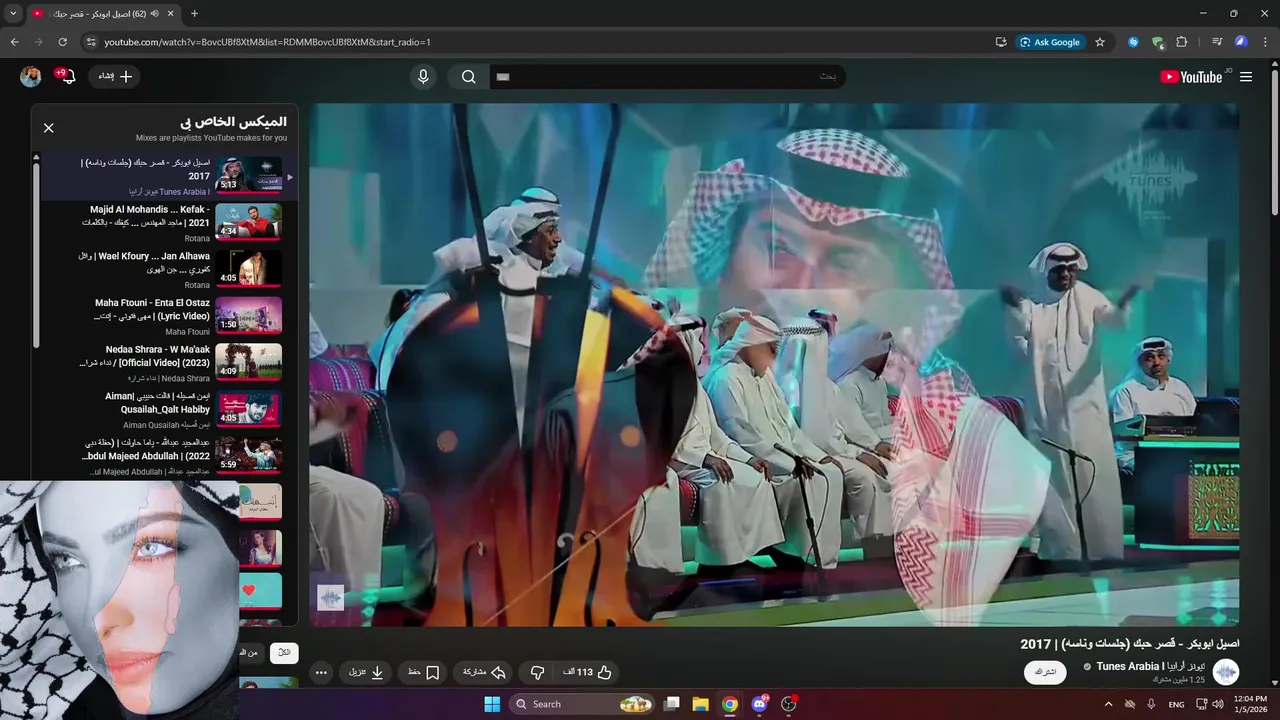1280x720 pixels.
Task: Click the video title text 2017
Action: point(1129,643)
